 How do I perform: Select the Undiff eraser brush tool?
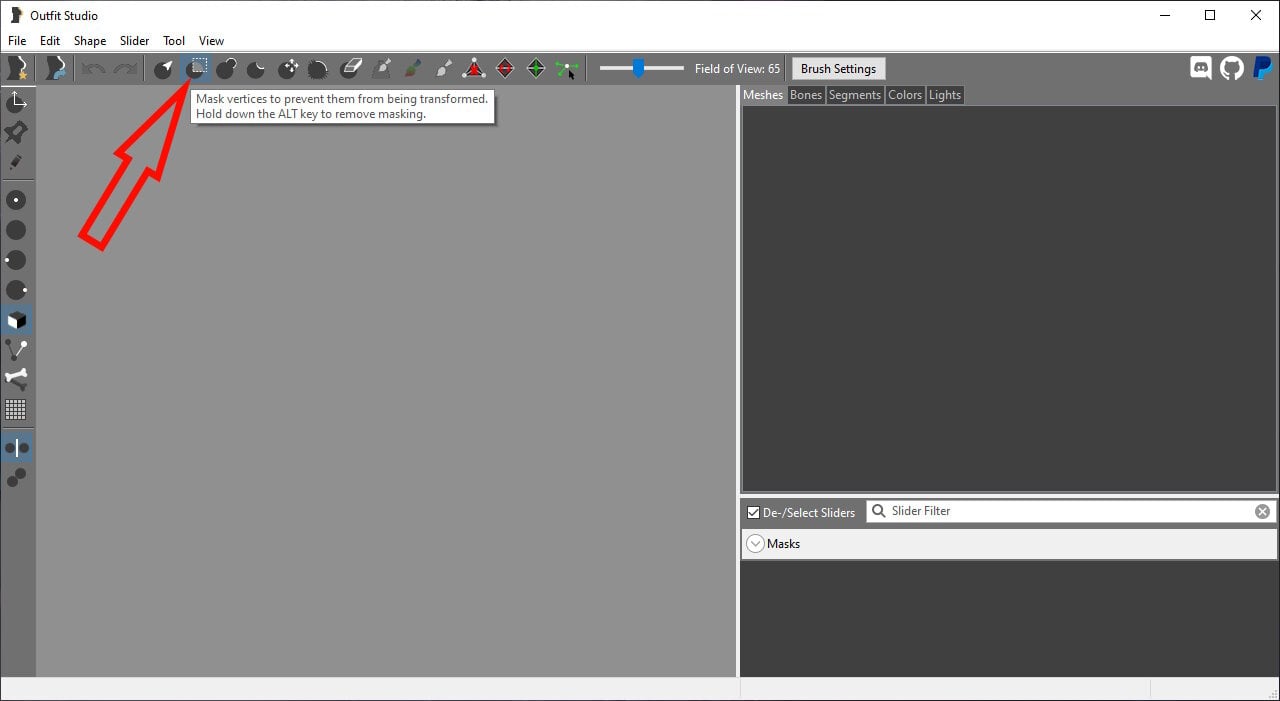click(x=350, y=69)
